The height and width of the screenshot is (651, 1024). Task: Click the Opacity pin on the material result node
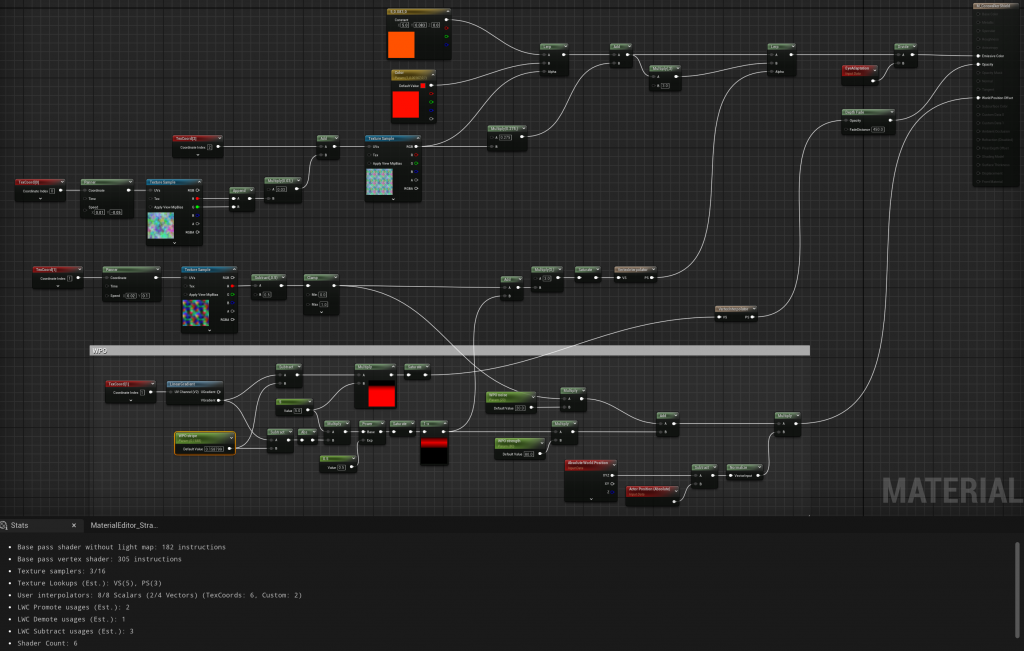click(977, 65)
